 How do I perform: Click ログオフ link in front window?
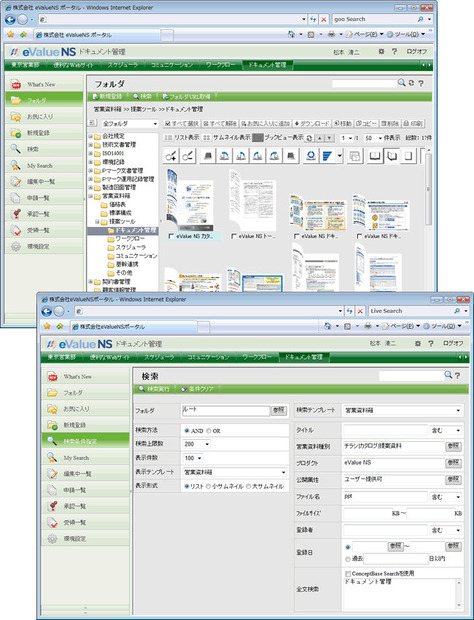coord(453,343)
